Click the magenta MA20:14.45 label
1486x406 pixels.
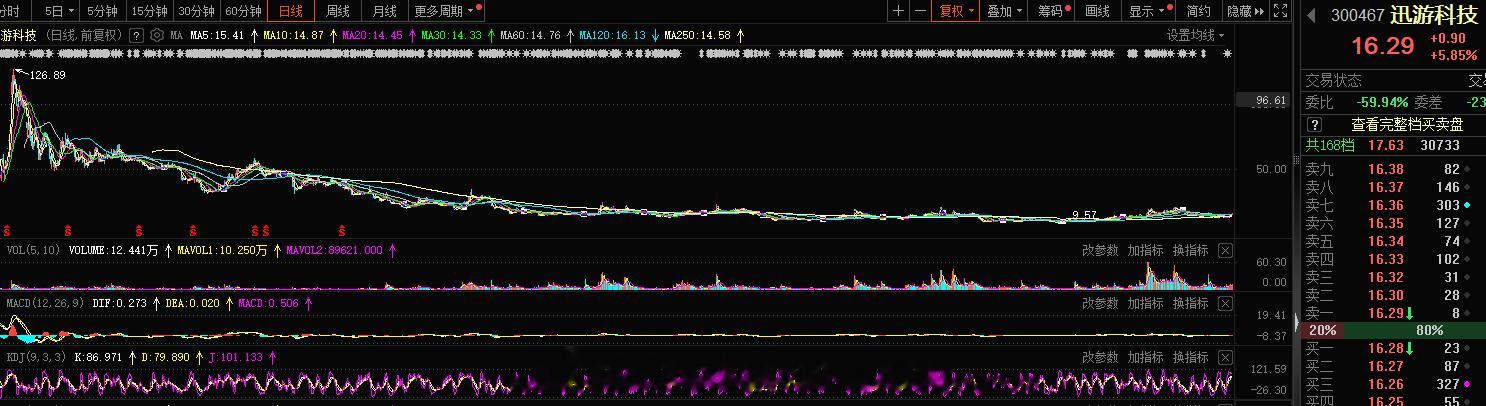coord(373,35)
